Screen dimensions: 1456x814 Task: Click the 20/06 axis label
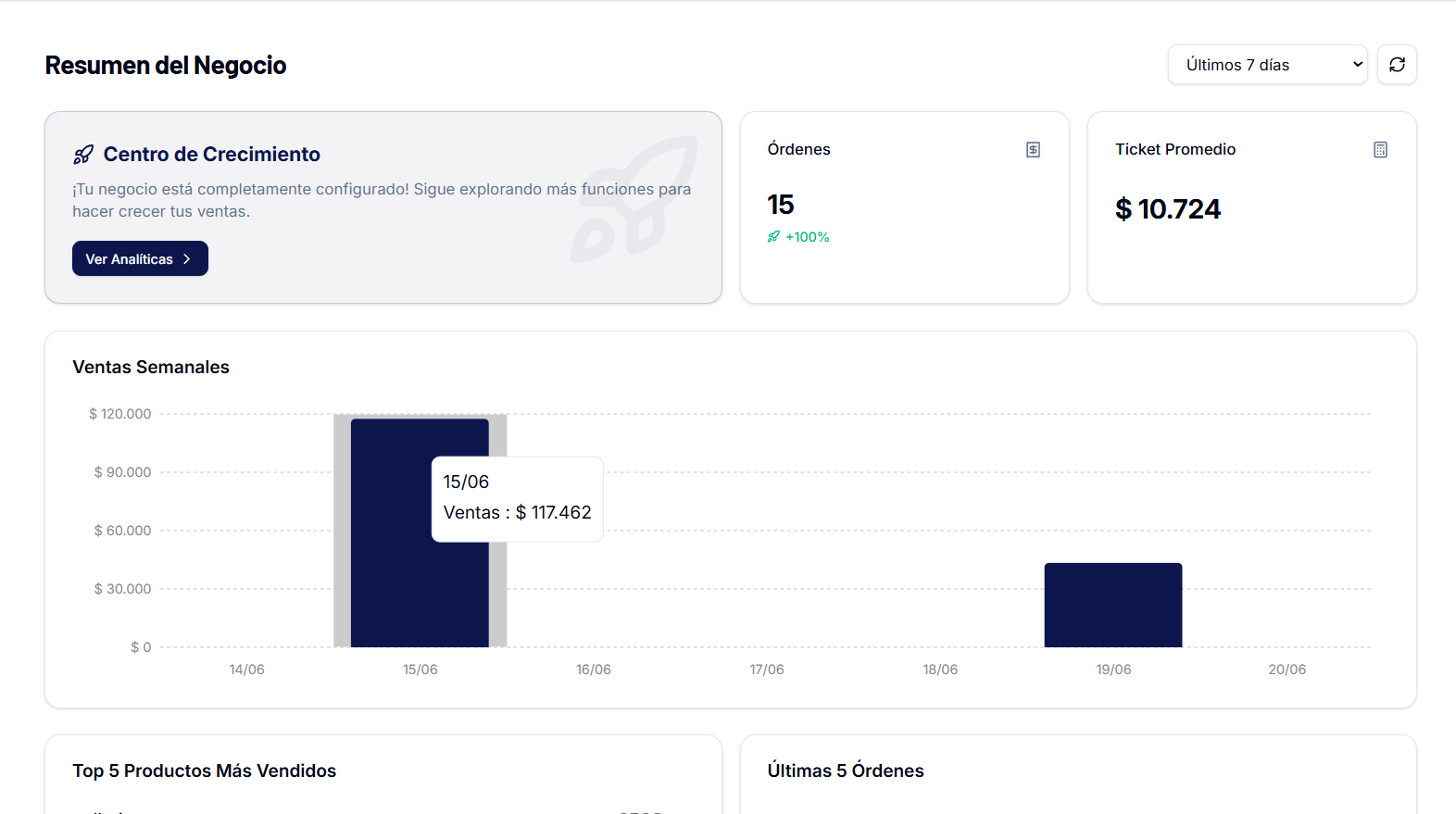[1287, 670]
